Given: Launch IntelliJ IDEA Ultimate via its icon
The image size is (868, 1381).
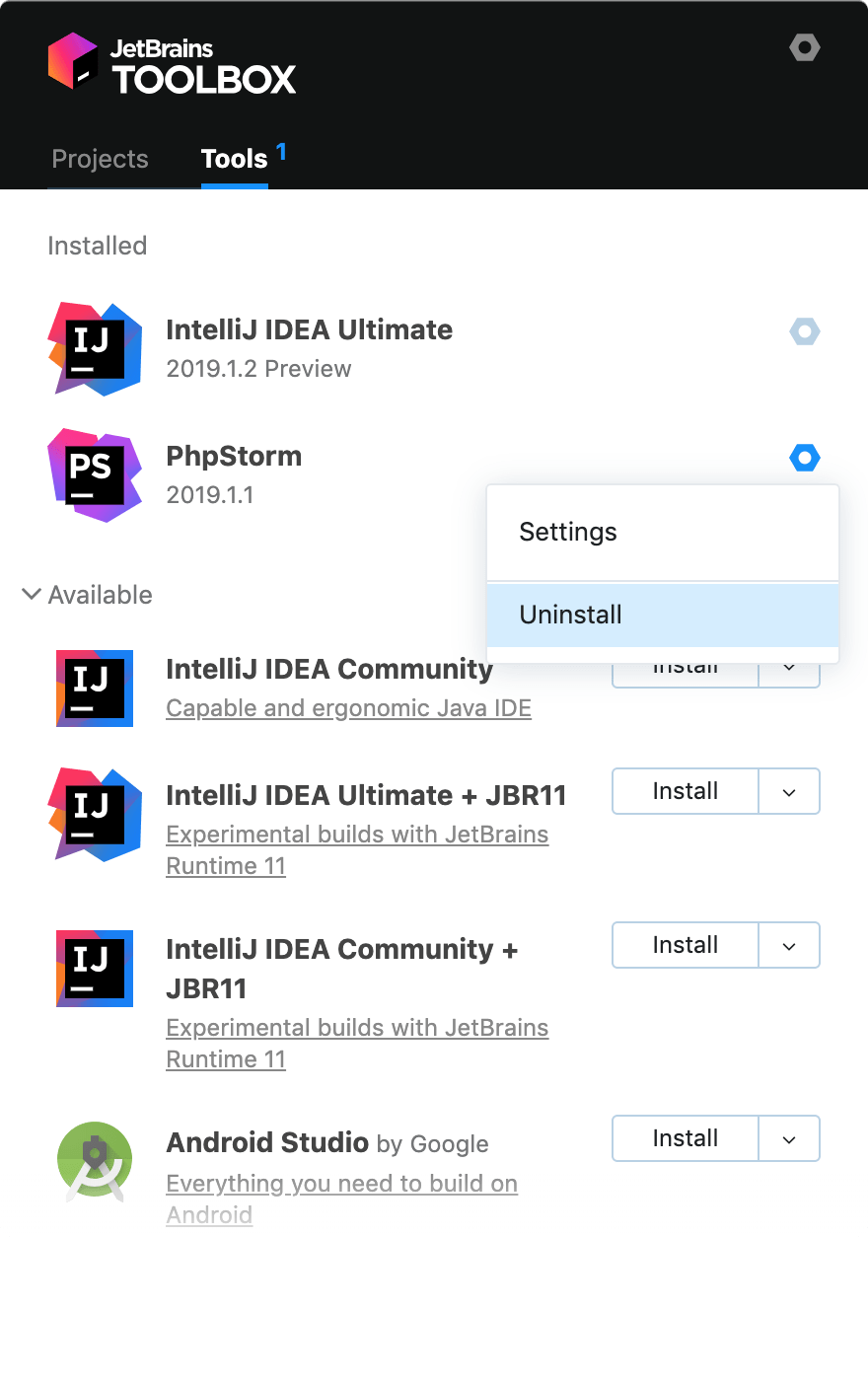Looking at the screenshot, I should click(x=95, y=349).
